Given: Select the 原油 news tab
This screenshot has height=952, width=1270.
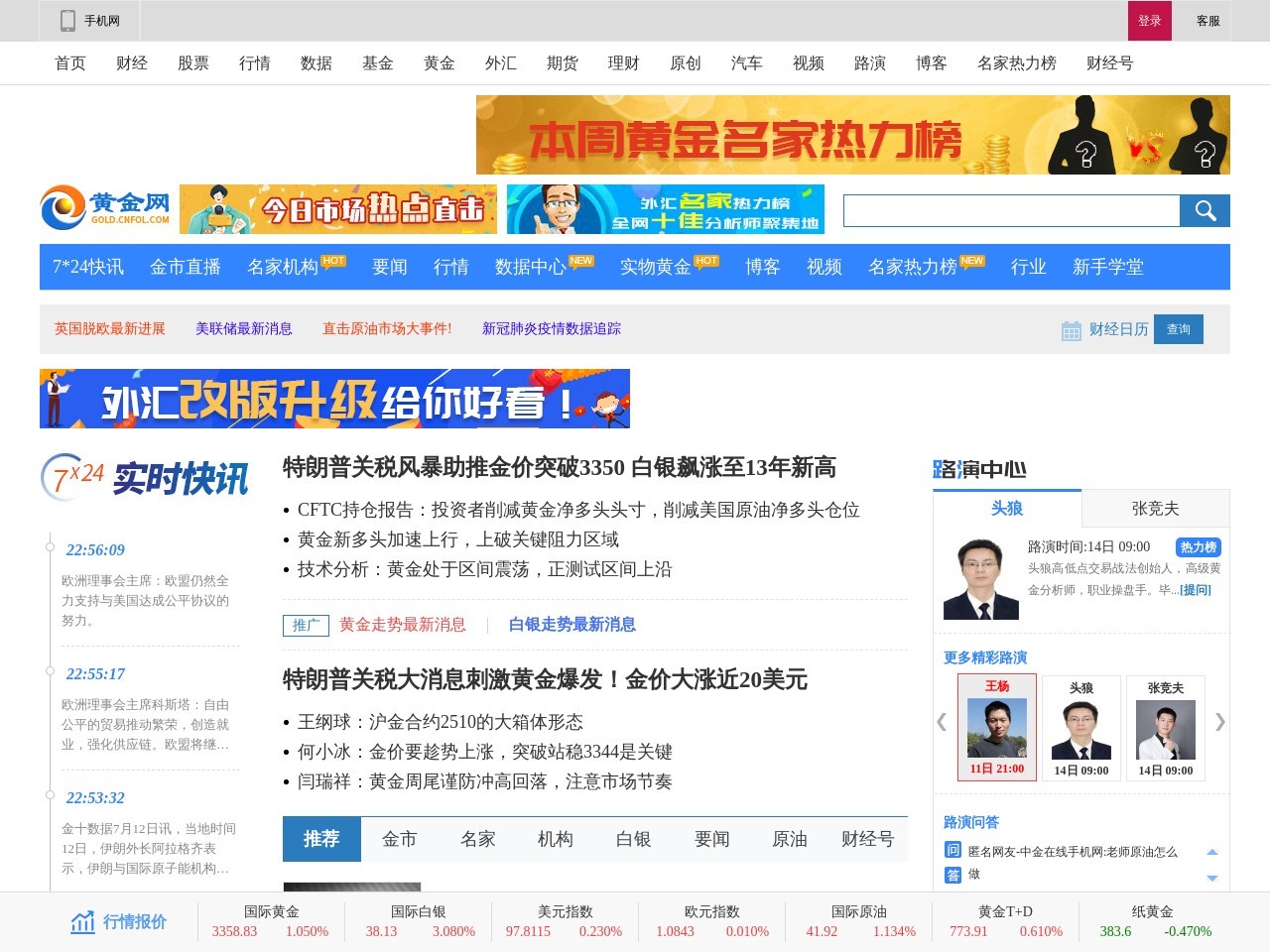Looking at the screenshot, I should 790,839.
